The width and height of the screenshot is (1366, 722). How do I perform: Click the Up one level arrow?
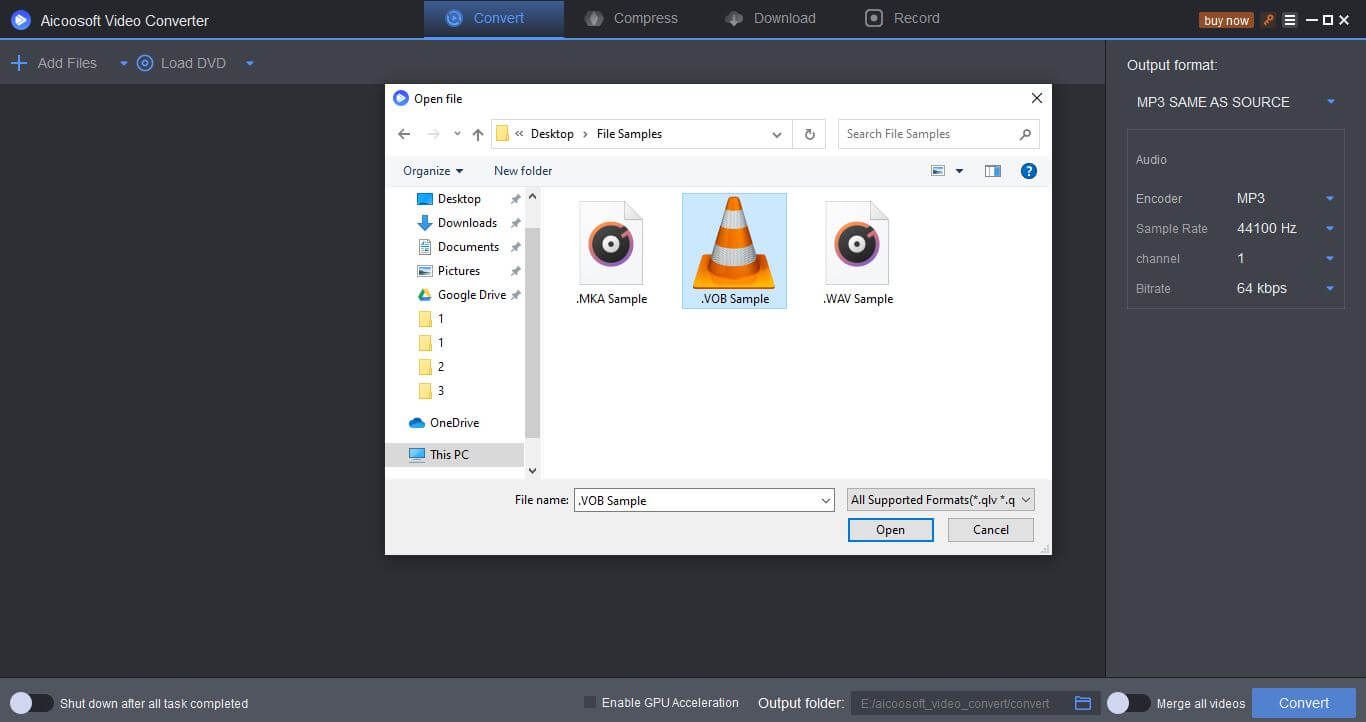(x=478, y=134)
